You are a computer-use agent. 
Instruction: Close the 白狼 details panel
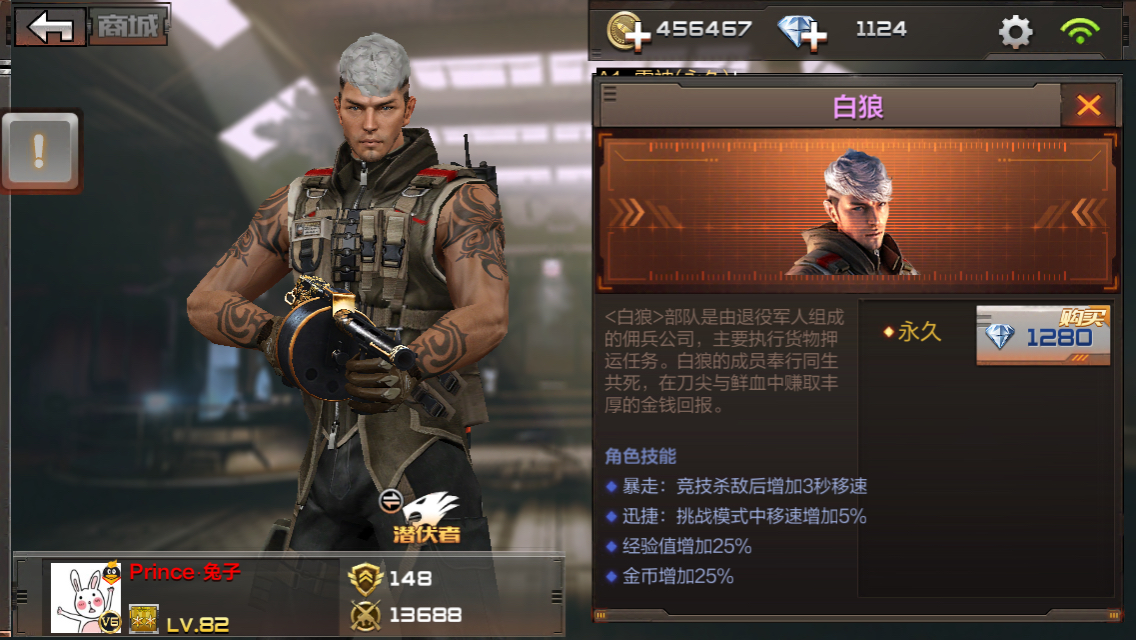coord(1087,106)
